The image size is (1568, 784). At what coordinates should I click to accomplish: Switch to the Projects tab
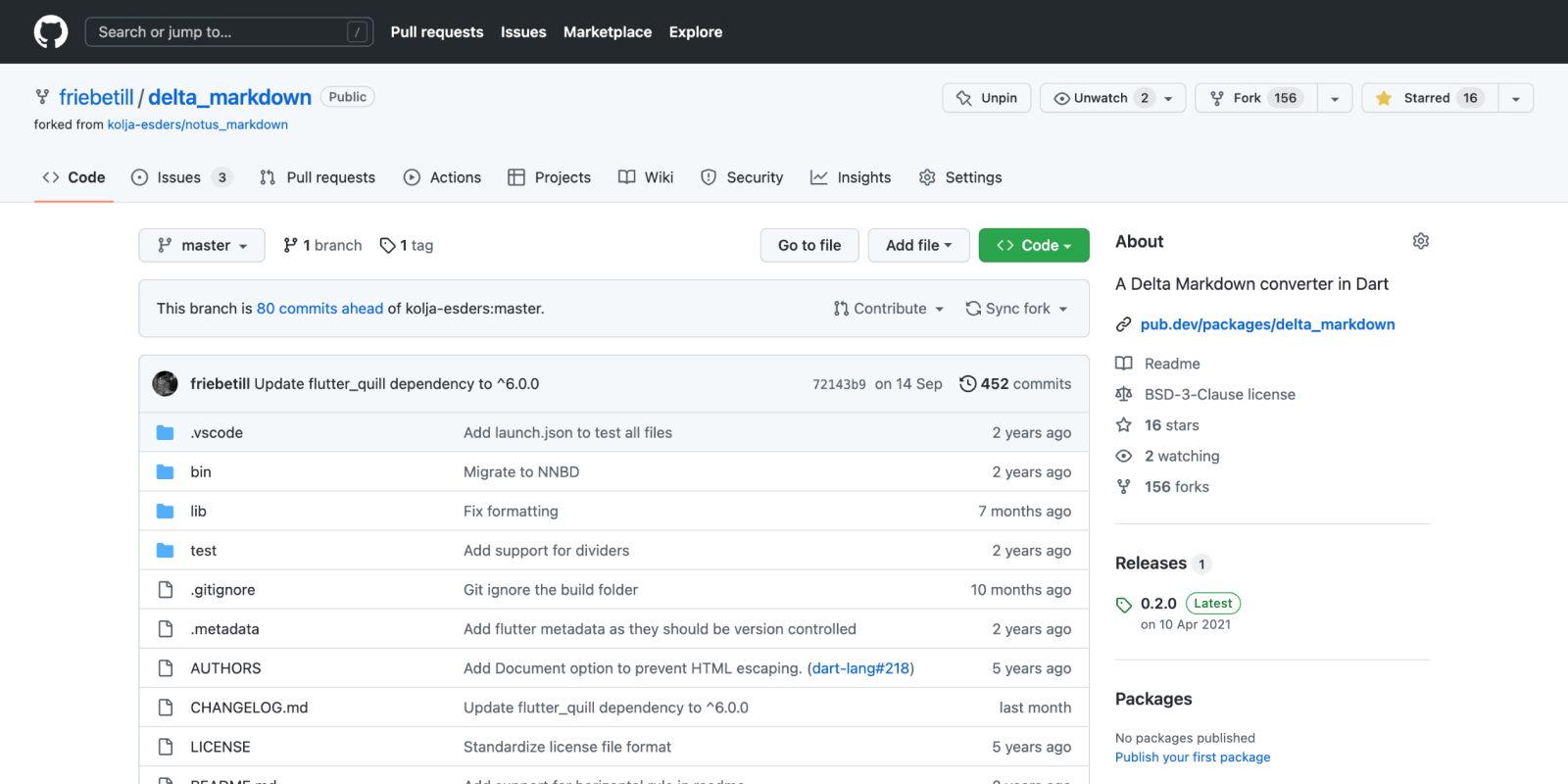point(550,177)
